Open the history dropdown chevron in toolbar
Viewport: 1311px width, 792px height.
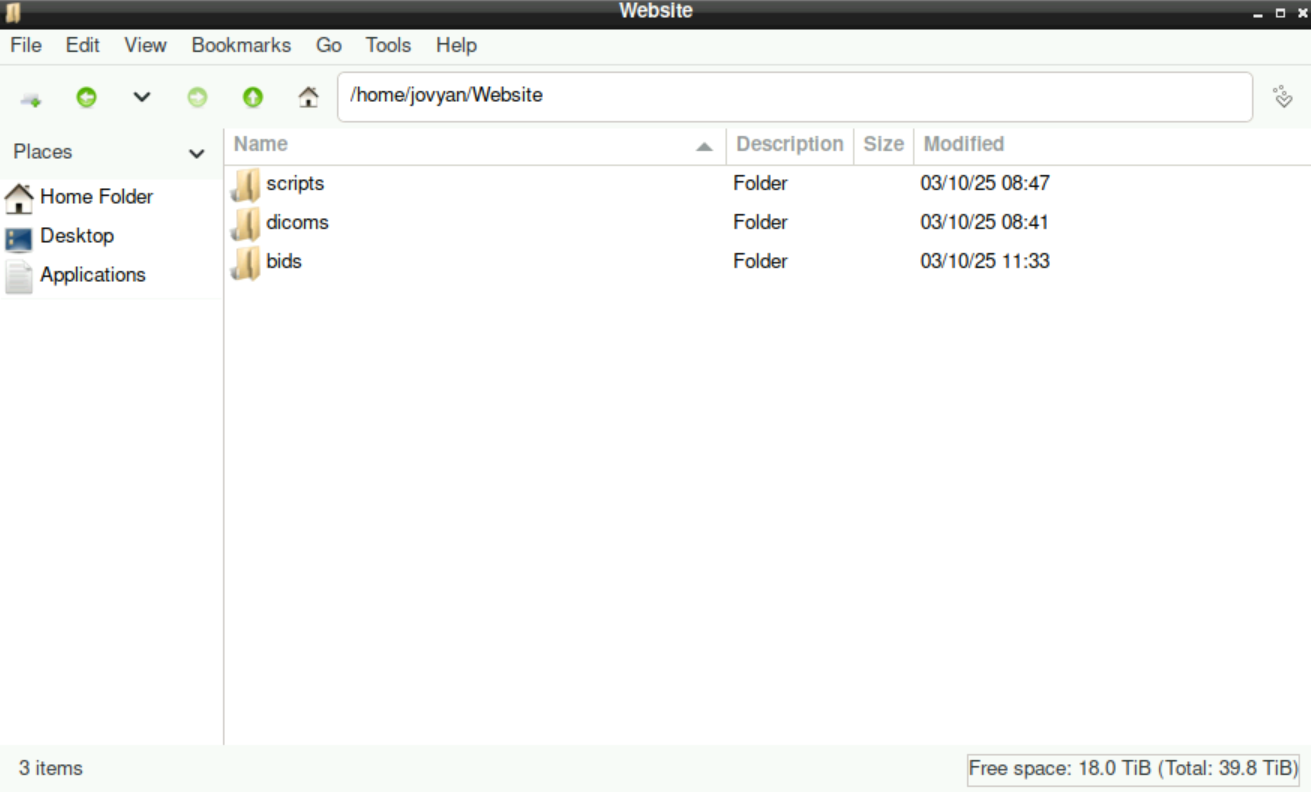click(x=142, y=97)
